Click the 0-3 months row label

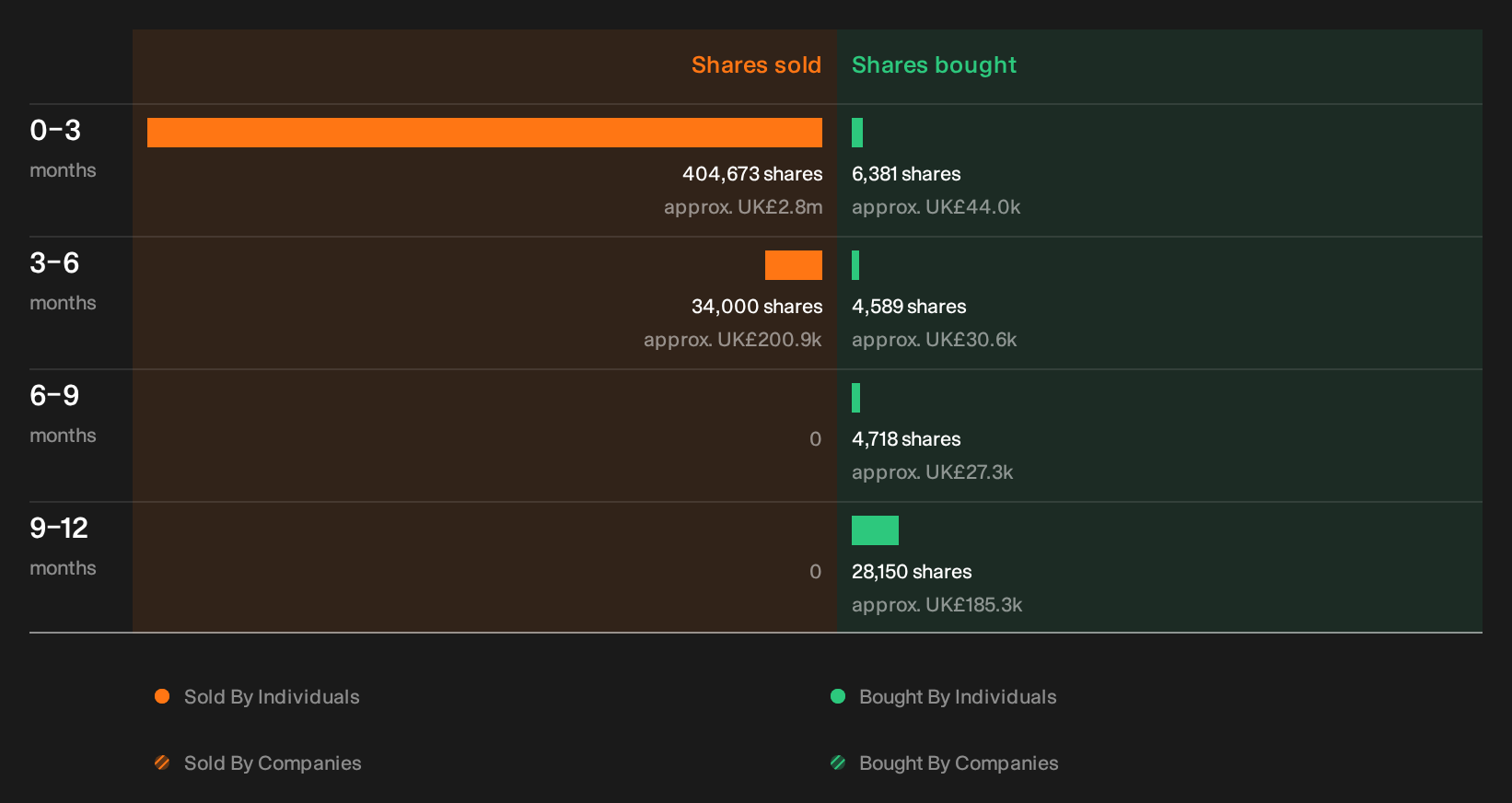click(x=63, y=148)
